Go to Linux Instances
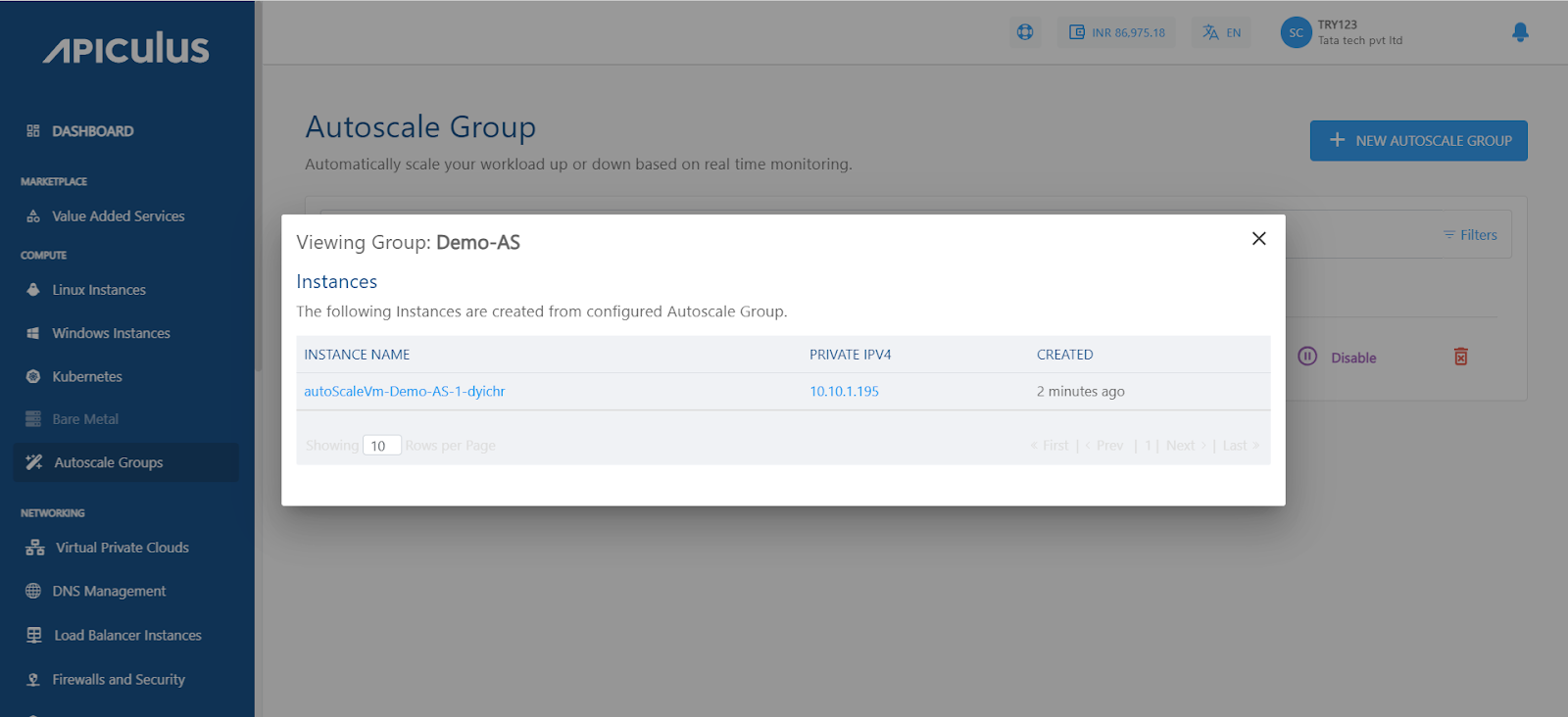Screen dimensions: 1568x717 [x=99, y=290]
